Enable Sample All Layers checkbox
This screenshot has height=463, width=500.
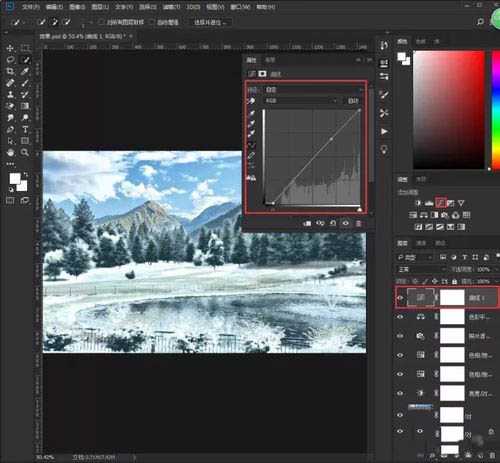click(x=102, y=22)
